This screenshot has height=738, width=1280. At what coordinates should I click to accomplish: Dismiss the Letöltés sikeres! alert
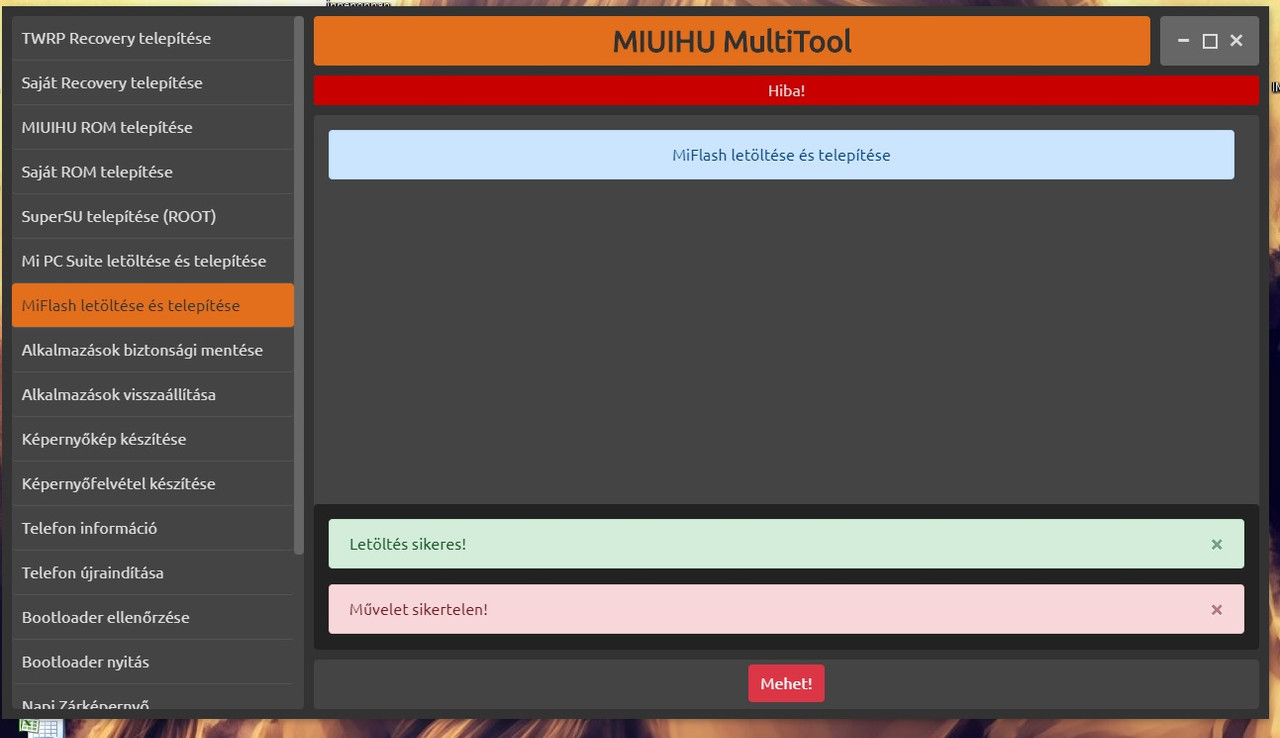click(x=1217, y=544)
